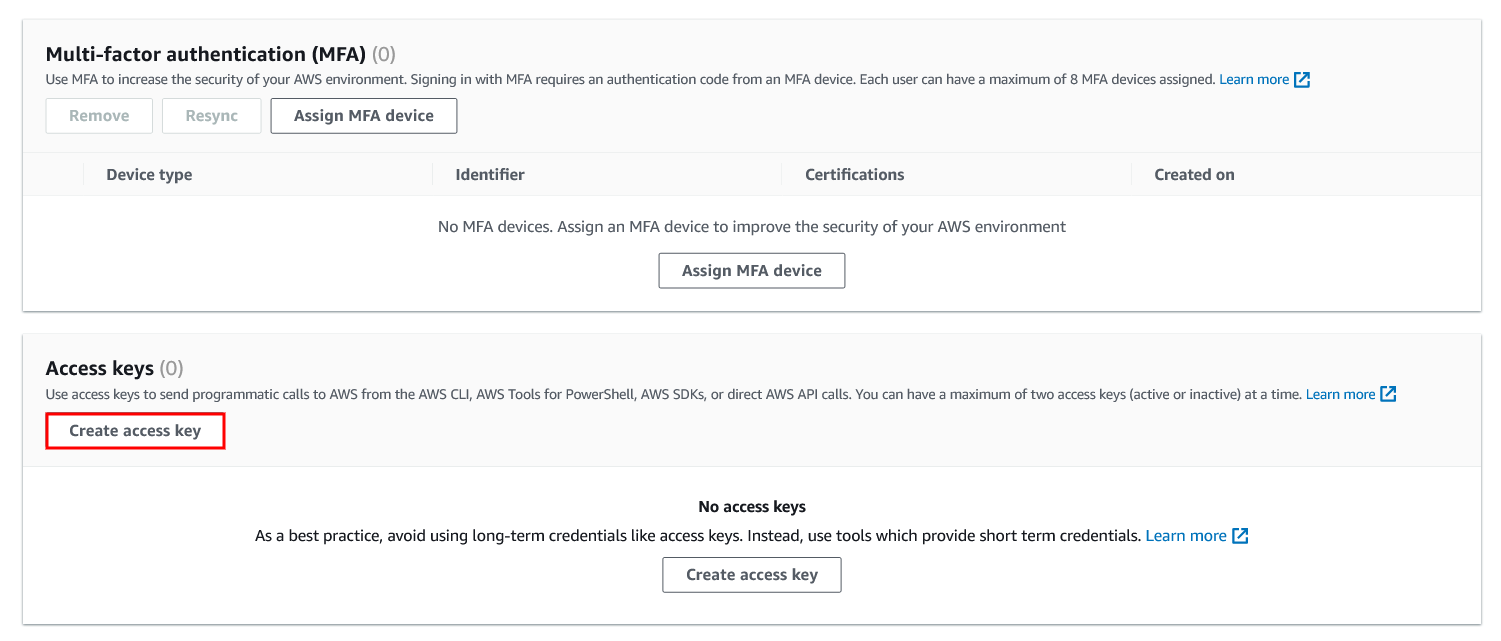Click the Remove MFA device button
This screenshot has height=641, width=1501.
[x=99, y=116]
